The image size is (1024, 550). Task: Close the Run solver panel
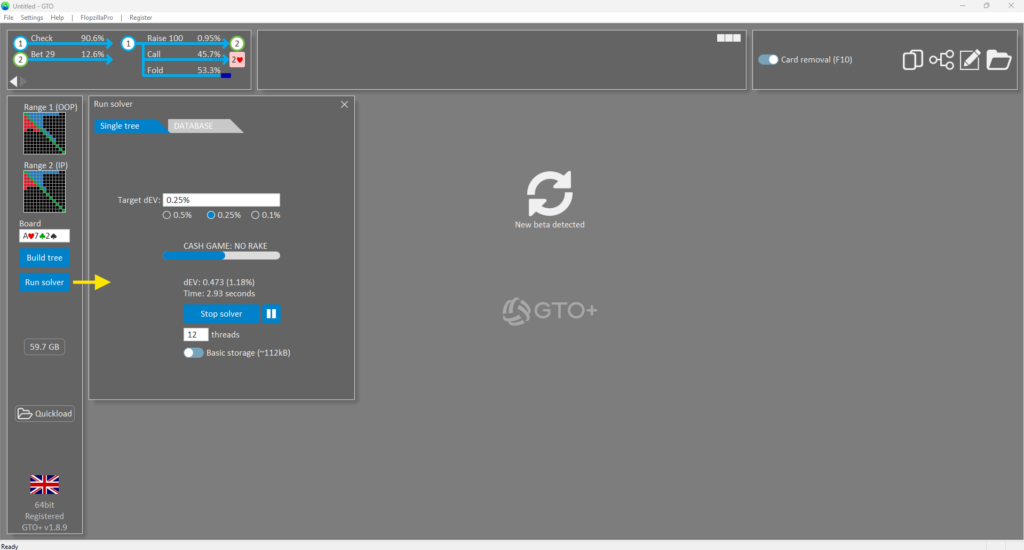coord(344,105)
